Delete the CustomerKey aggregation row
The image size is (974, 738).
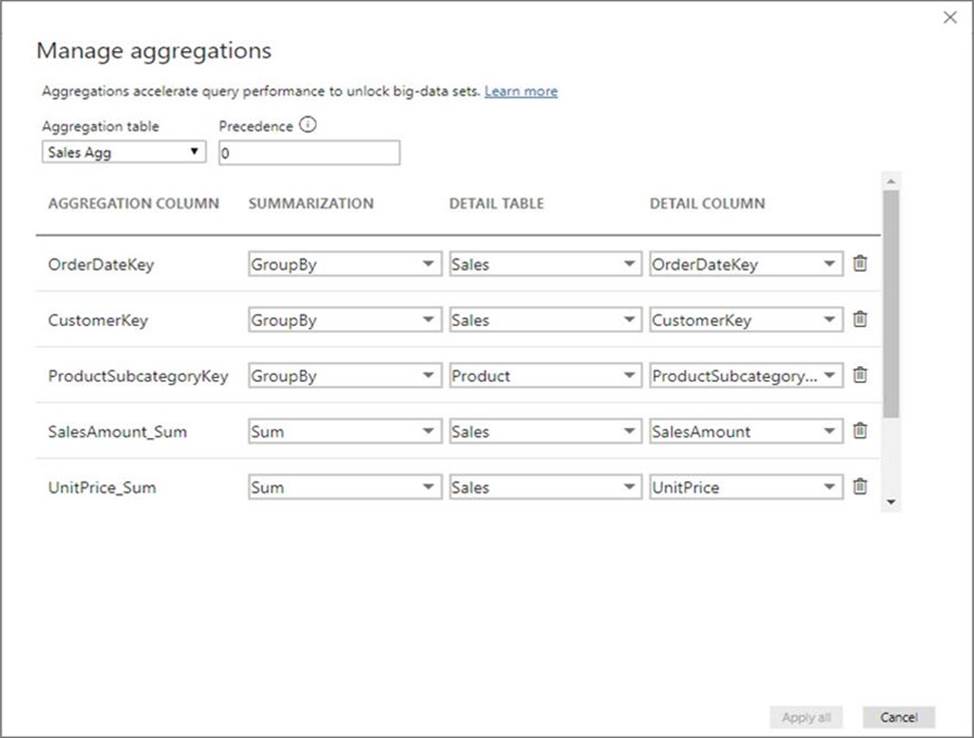[860, 320]
